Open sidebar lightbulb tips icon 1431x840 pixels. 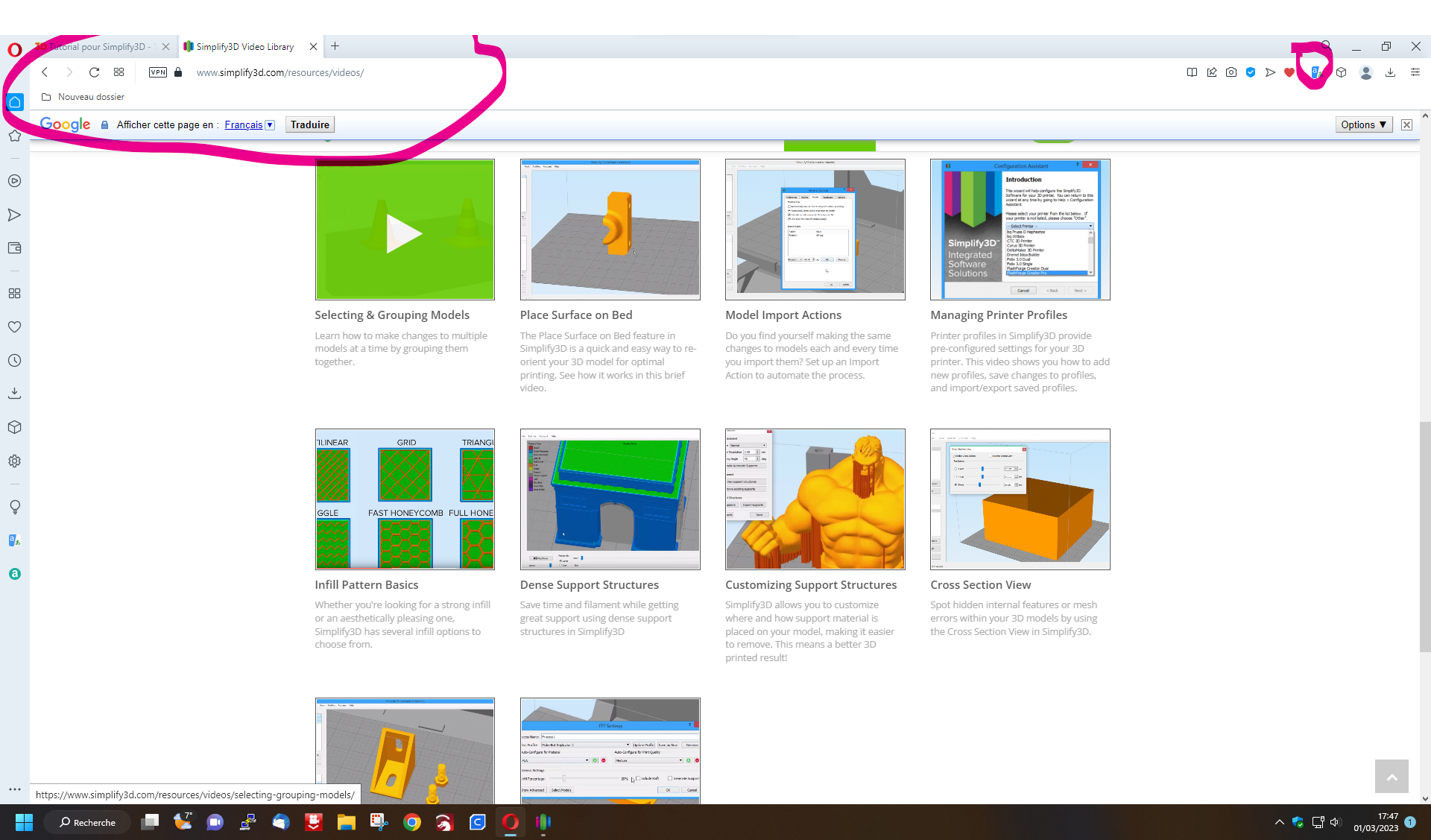tap(14, 508)
